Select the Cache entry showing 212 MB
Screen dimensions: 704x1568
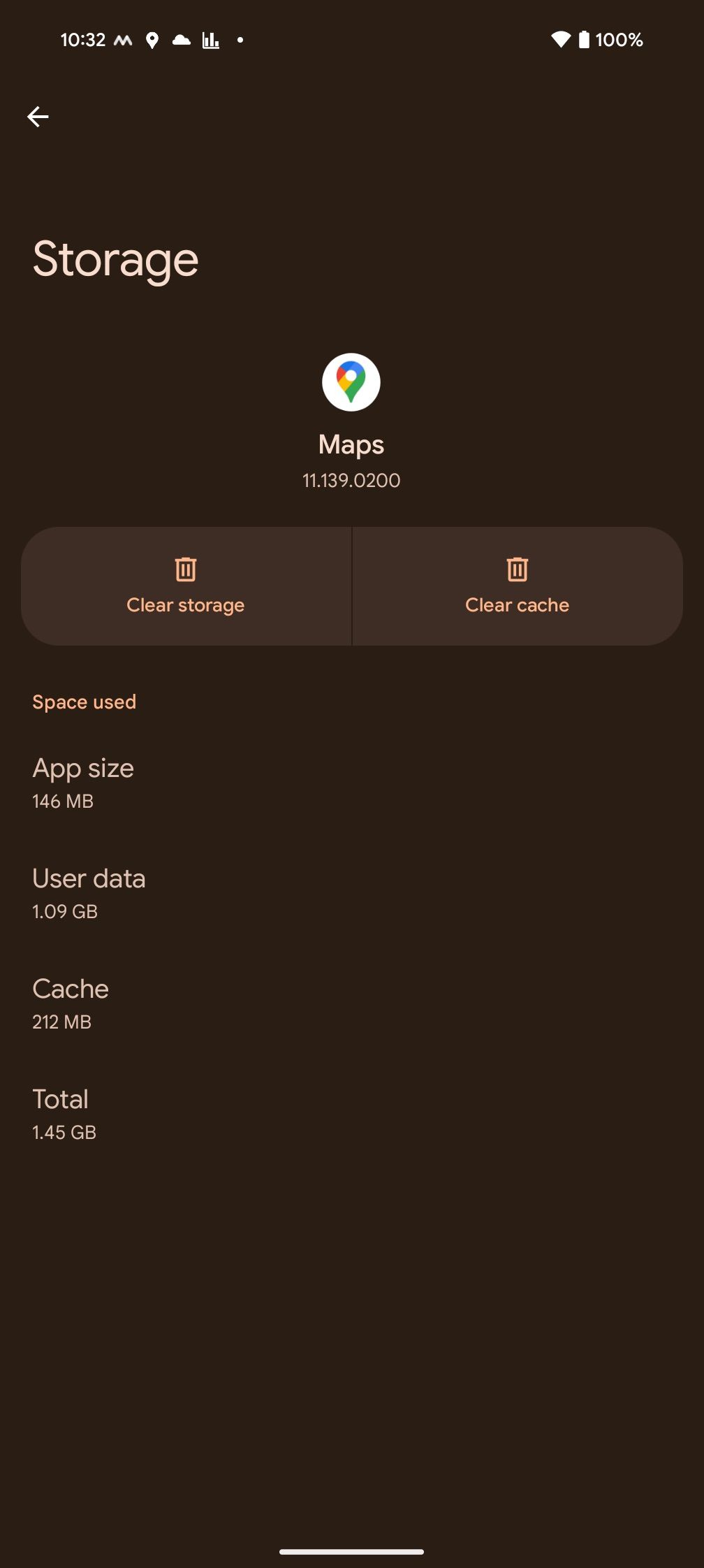pyautogui.click(x=70, y=1003)
